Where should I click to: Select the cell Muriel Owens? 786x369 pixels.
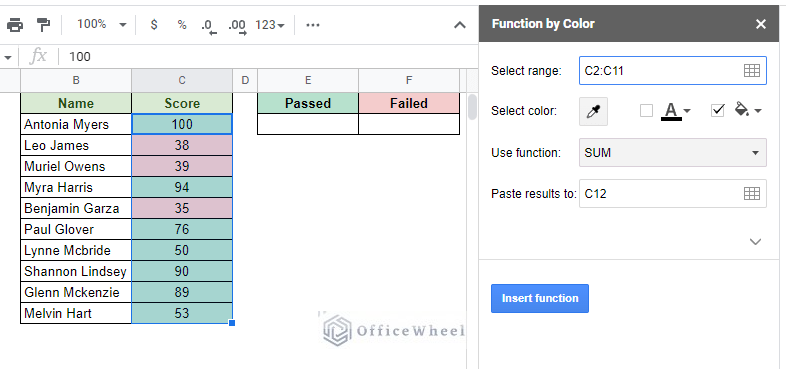[76, 166]
